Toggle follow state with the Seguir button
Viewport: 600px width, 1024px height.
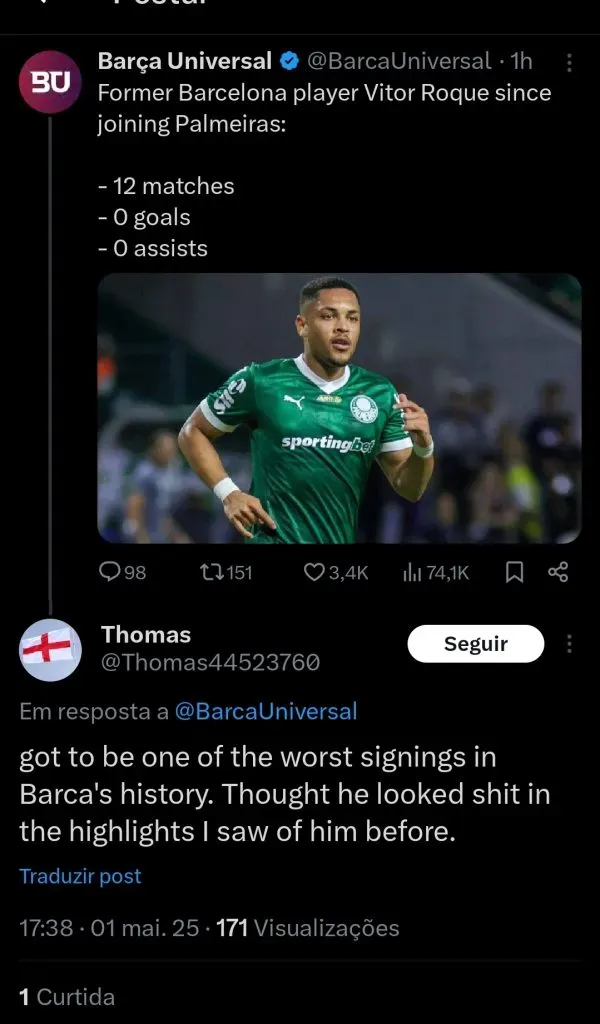pos(475,643)
